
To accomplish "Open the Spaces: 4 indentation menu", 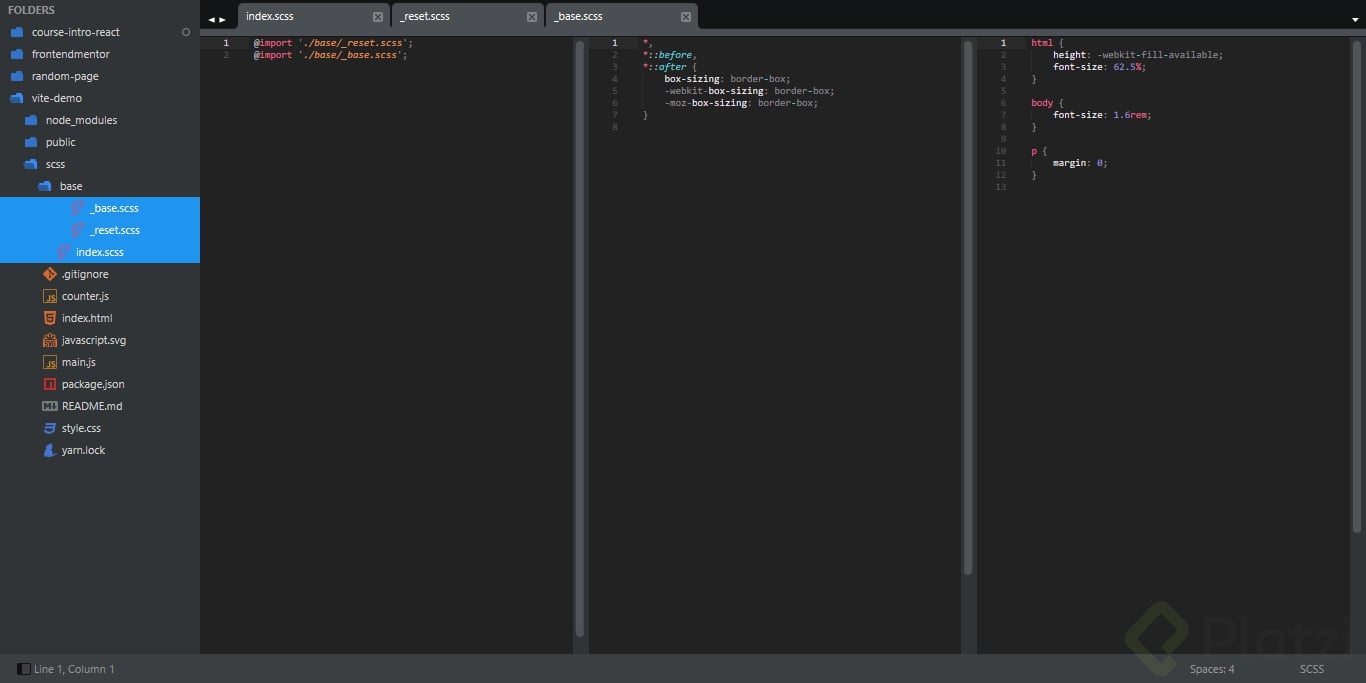I will pyautogui.click(x=1211, y=669).
